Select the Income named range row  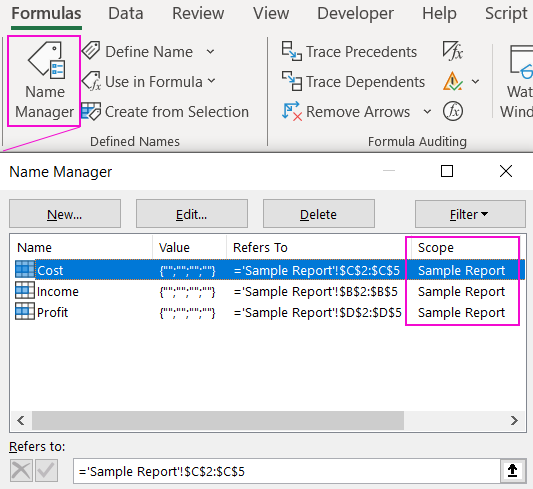point(270,291)
